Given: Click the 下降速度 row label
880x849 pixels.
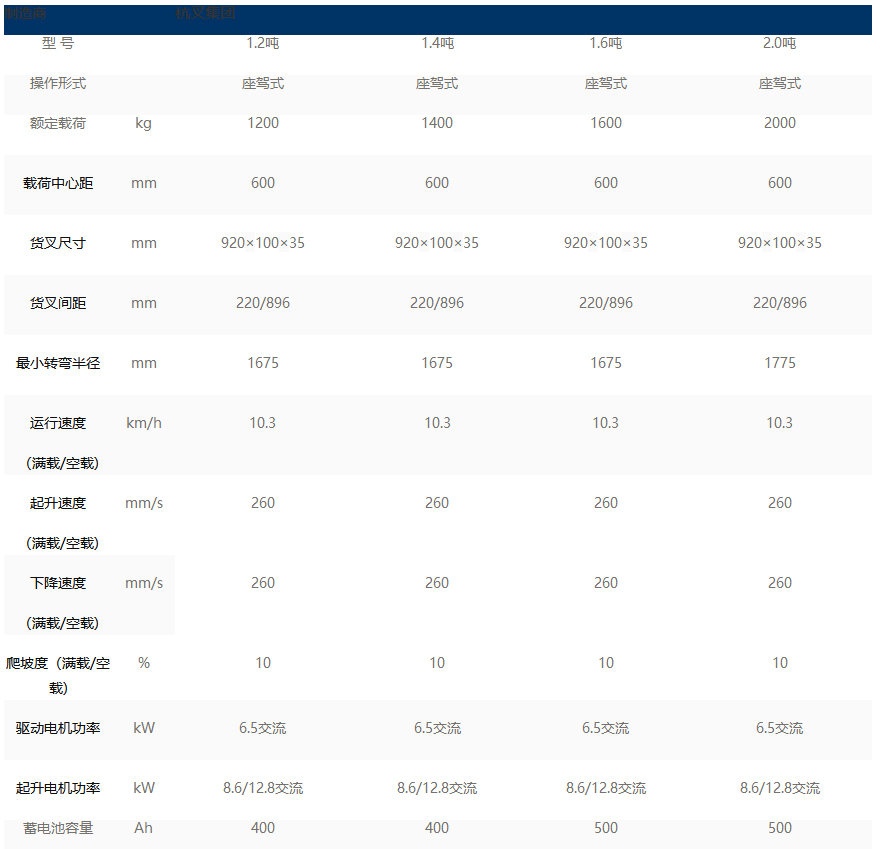Looking at the screenshot, I should tap(58, 584).
